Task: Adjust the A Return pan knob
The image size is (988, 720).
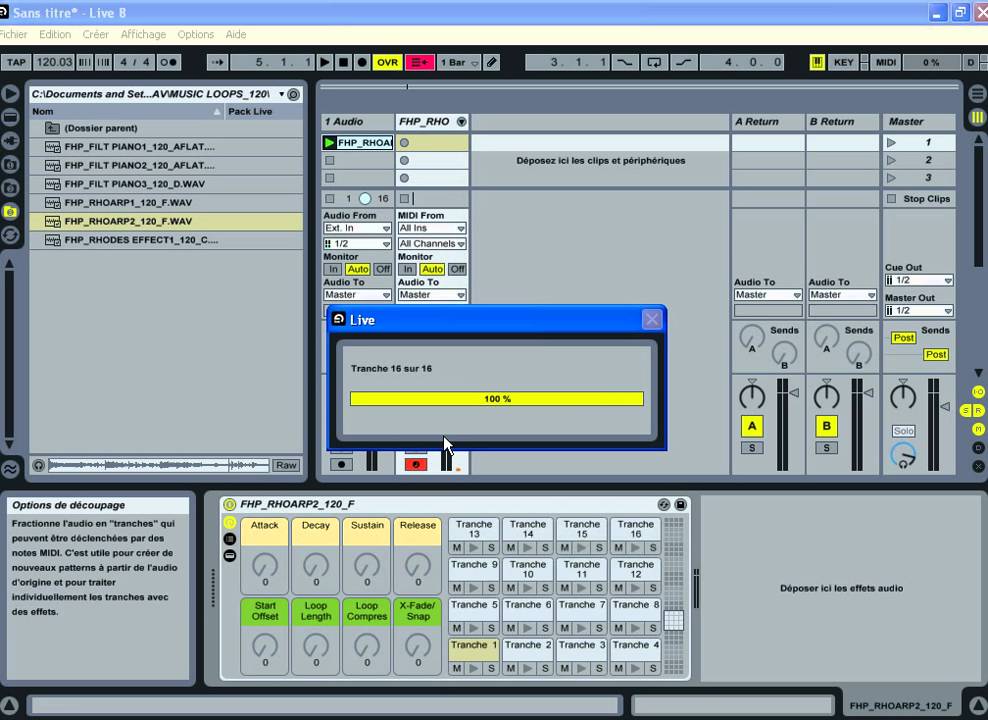Action: point(752,395)
